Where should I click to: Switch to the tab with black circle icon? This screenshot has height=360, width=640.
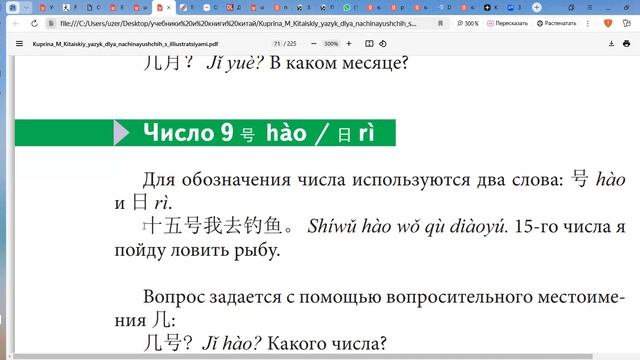(x=487, y=7)
